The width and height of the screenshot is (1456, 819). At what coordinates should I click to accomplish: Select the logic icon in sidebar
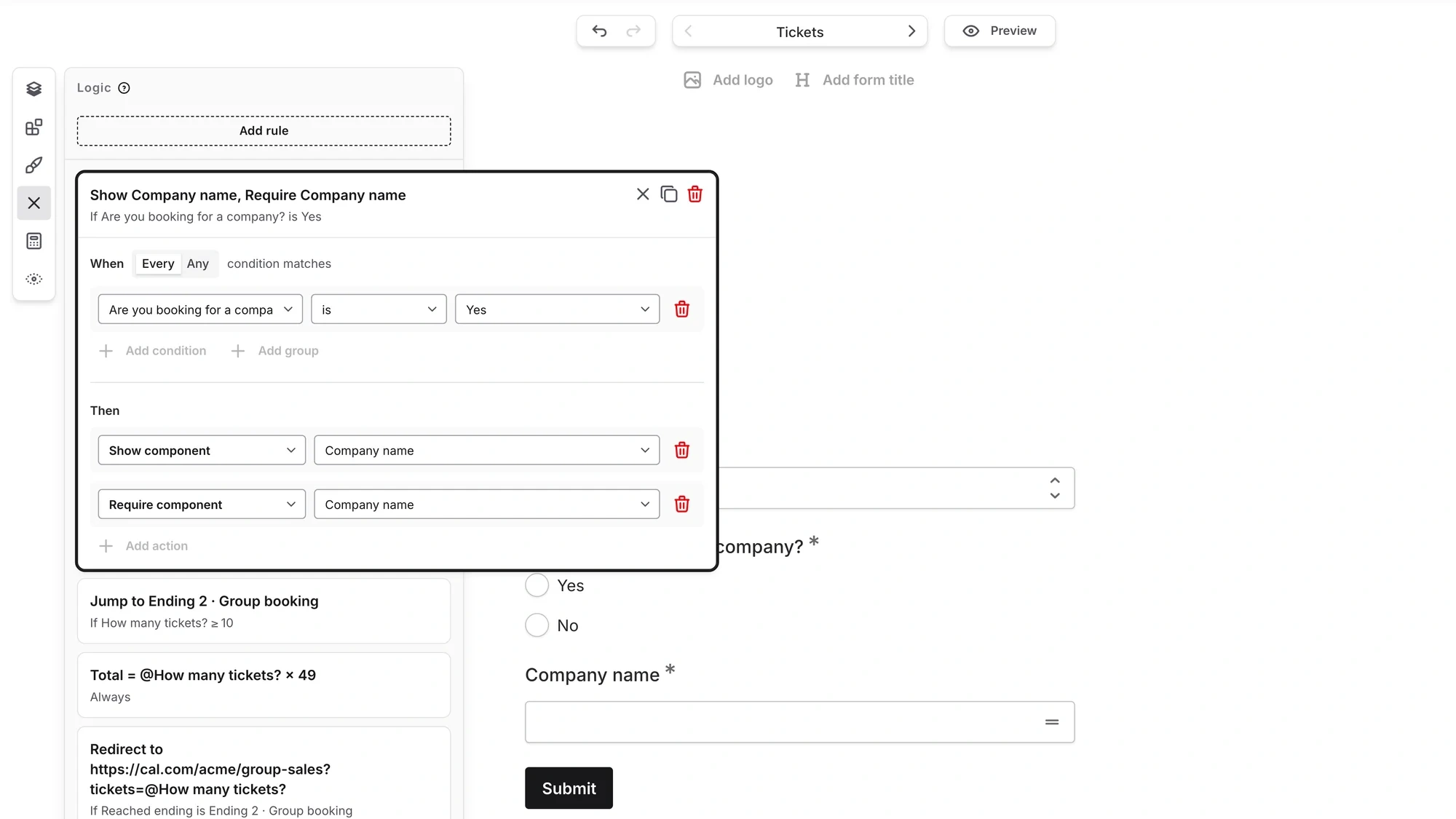pos(33,203)
